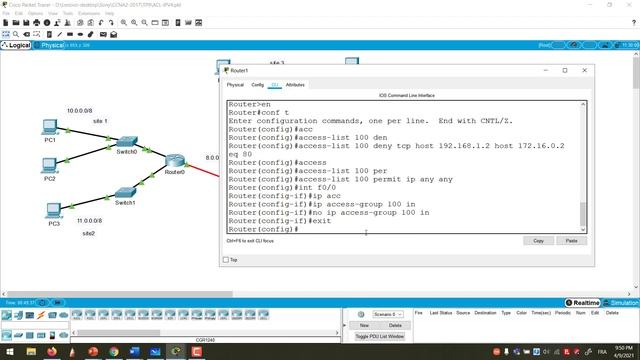Screen dimensions: 640x360
Task: Open the Attributes tab in Router1 window
Action: [295, 85]
